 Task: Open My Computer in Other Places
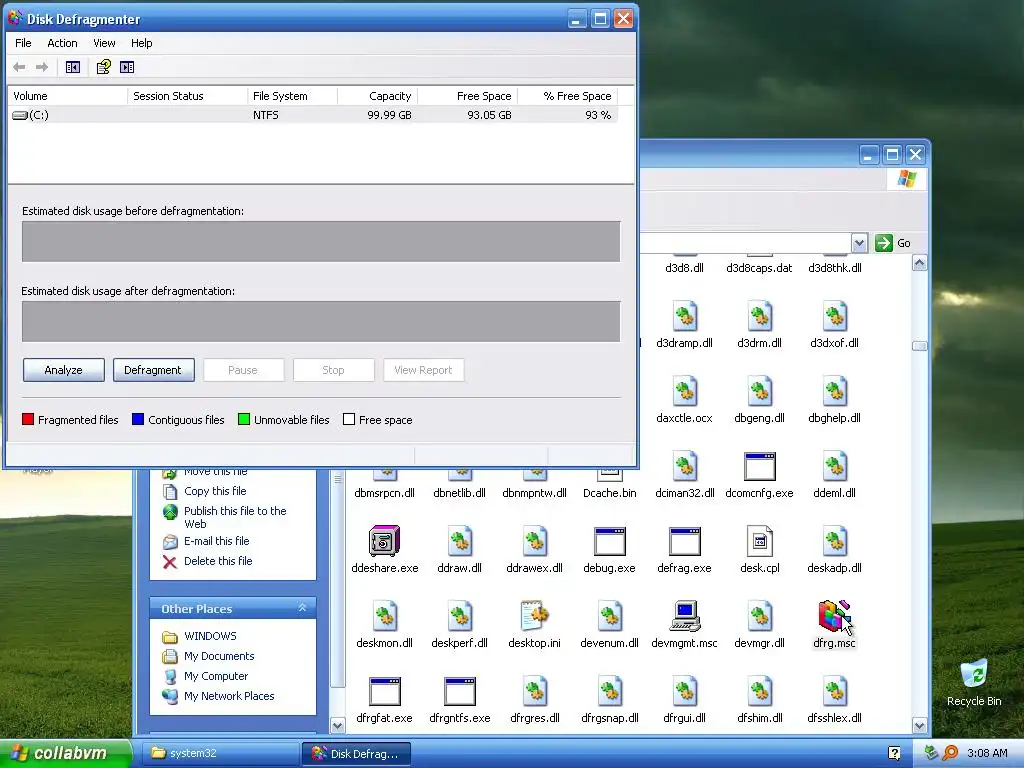click(x=216, y=676)
